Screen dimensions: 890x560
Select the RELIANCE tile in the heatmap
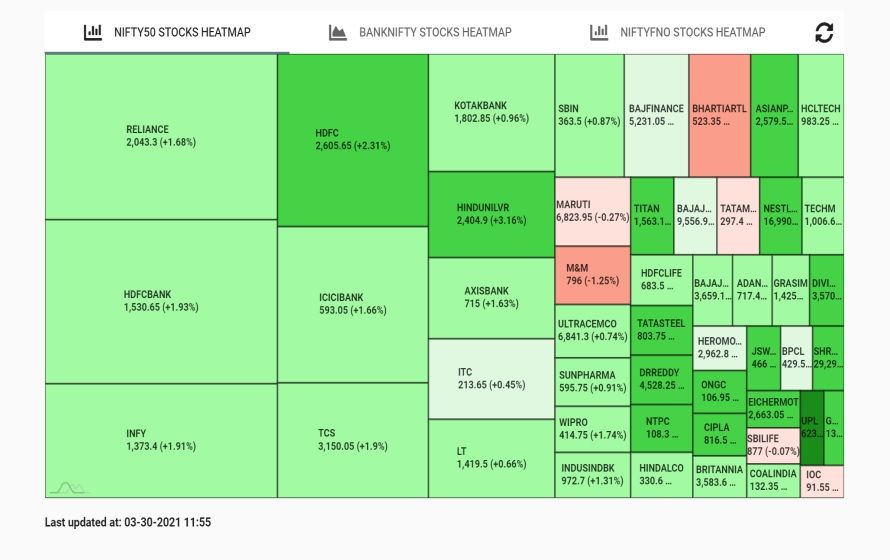coord(161,136)
